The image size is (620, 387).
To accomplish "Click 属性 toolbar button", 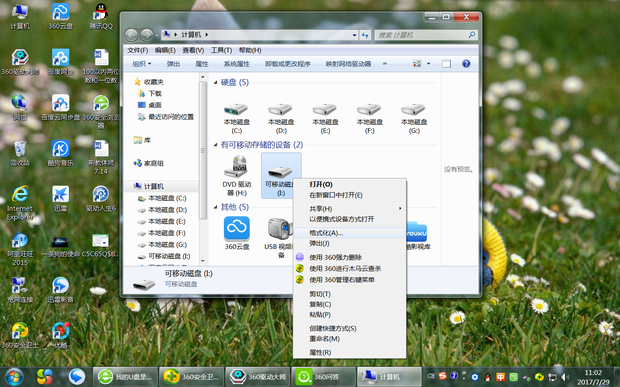I will click(202, 64).
